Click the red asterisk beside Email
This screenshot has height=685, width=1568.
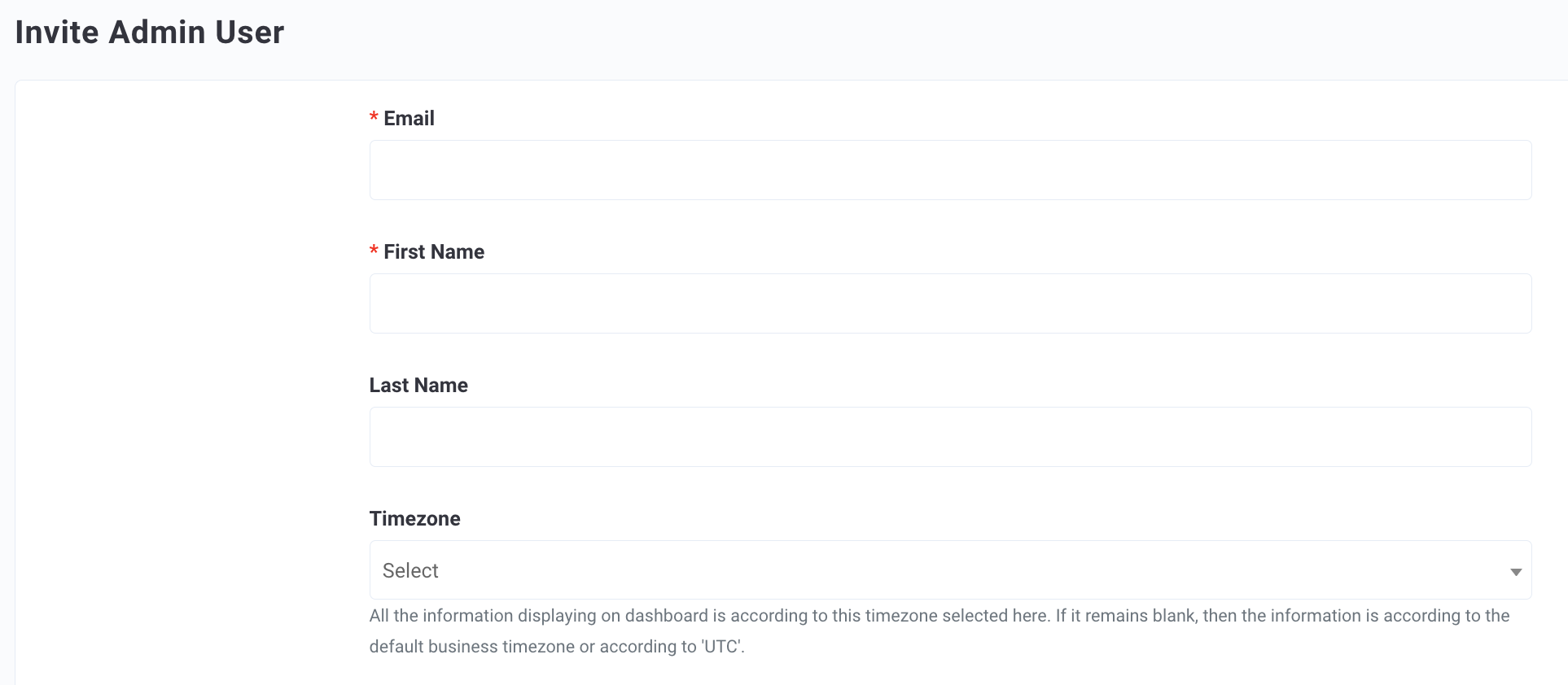pos(374,117)
